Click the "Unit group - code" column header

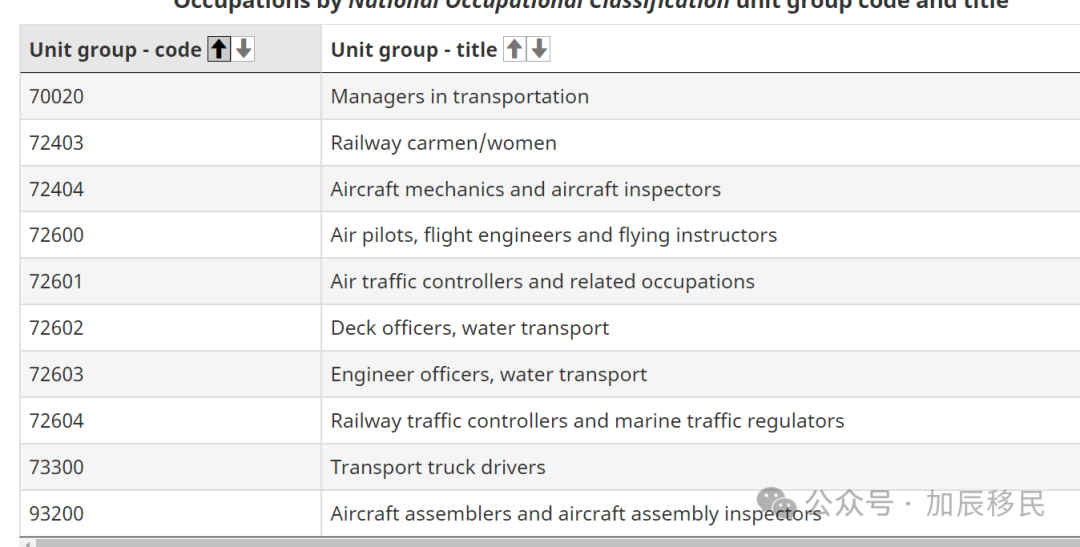tap(115, 50)
